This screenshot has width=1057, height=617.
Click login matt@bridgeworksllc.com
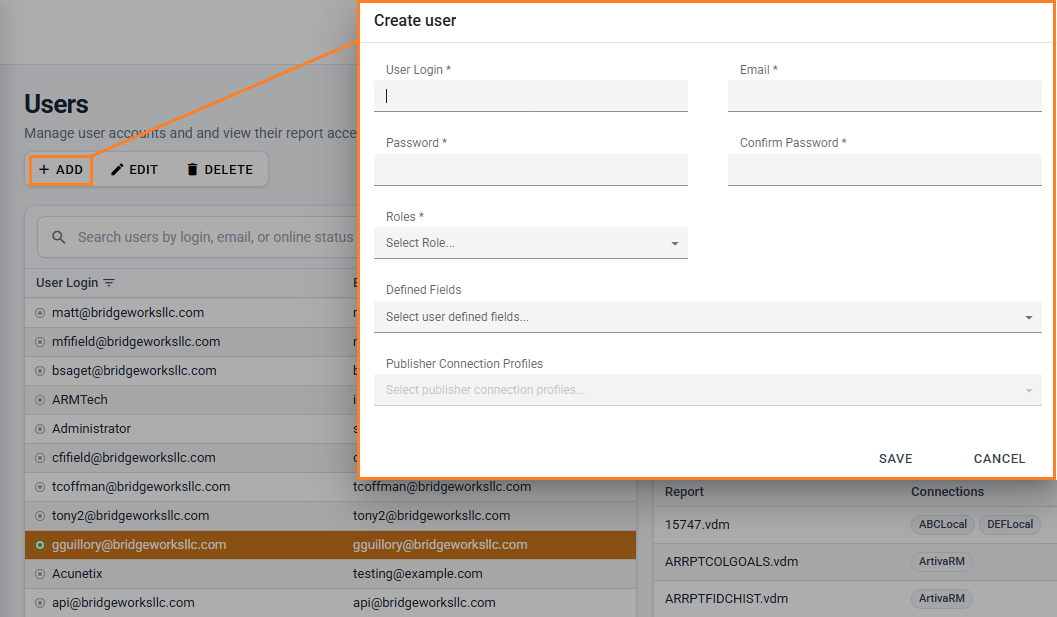pos(128,313)
